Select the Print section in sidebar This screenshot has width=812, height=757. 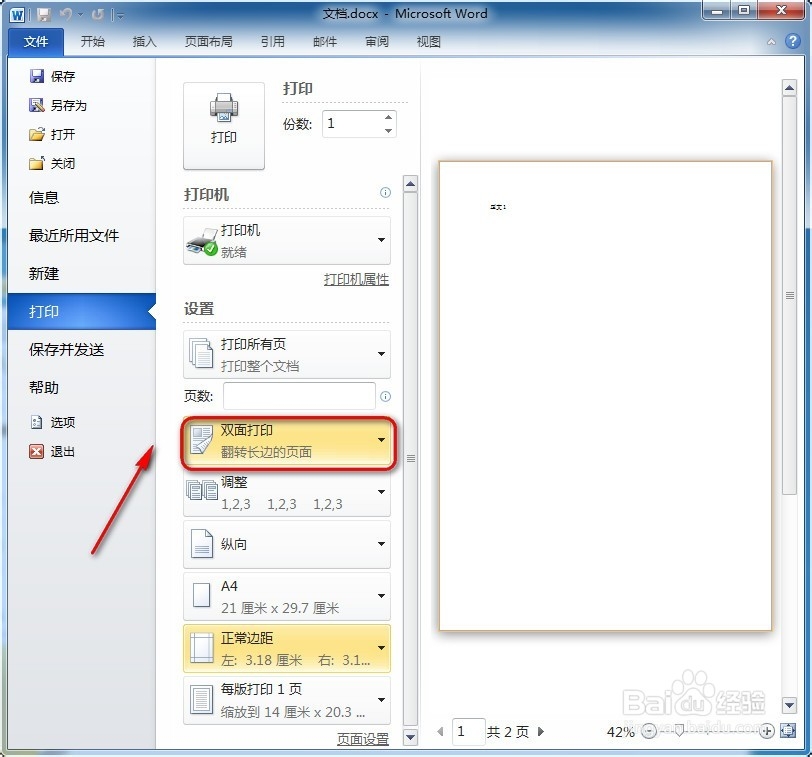pos(81,311)
